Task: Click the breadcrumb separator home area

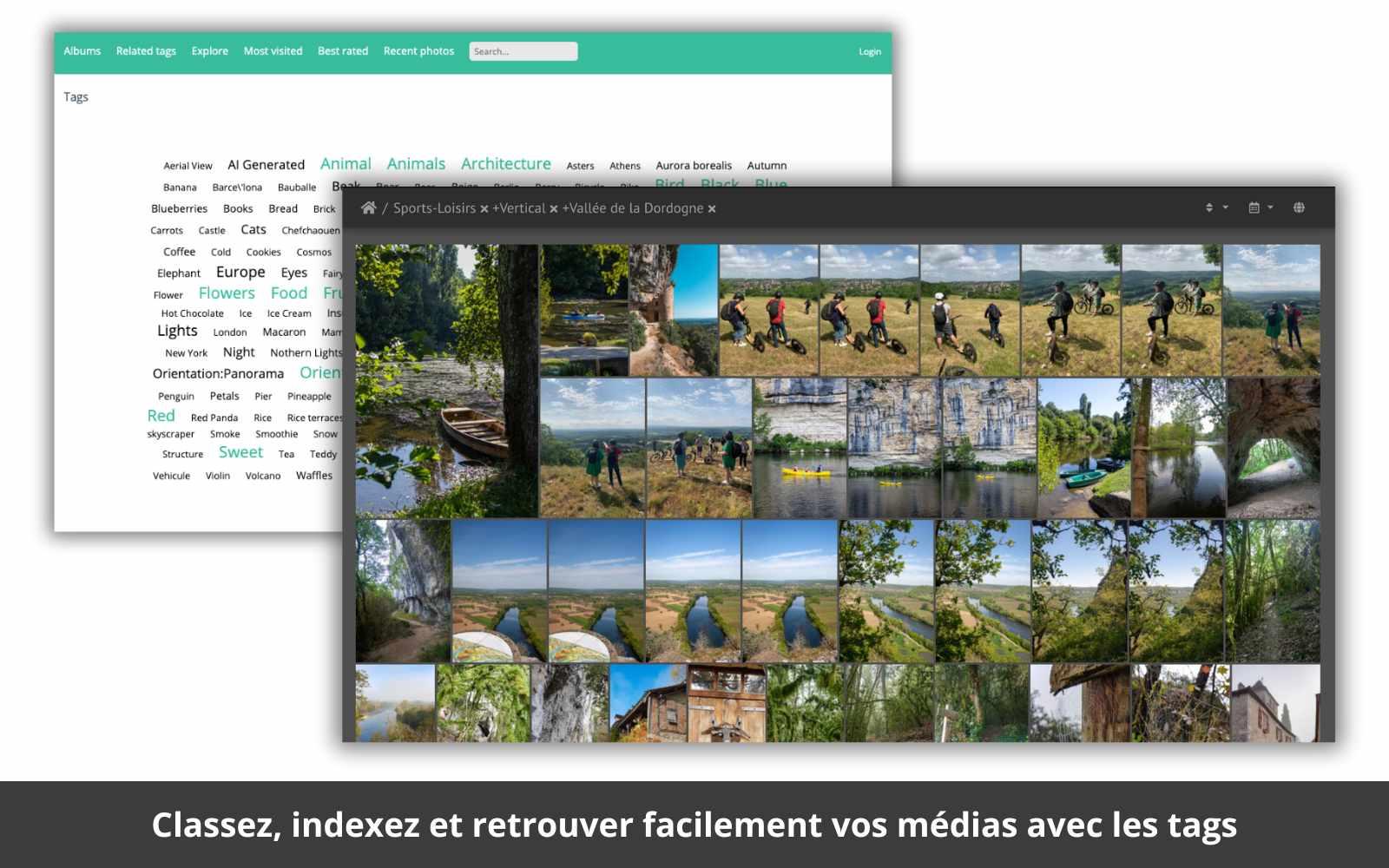Action: (x=385, y=208)
